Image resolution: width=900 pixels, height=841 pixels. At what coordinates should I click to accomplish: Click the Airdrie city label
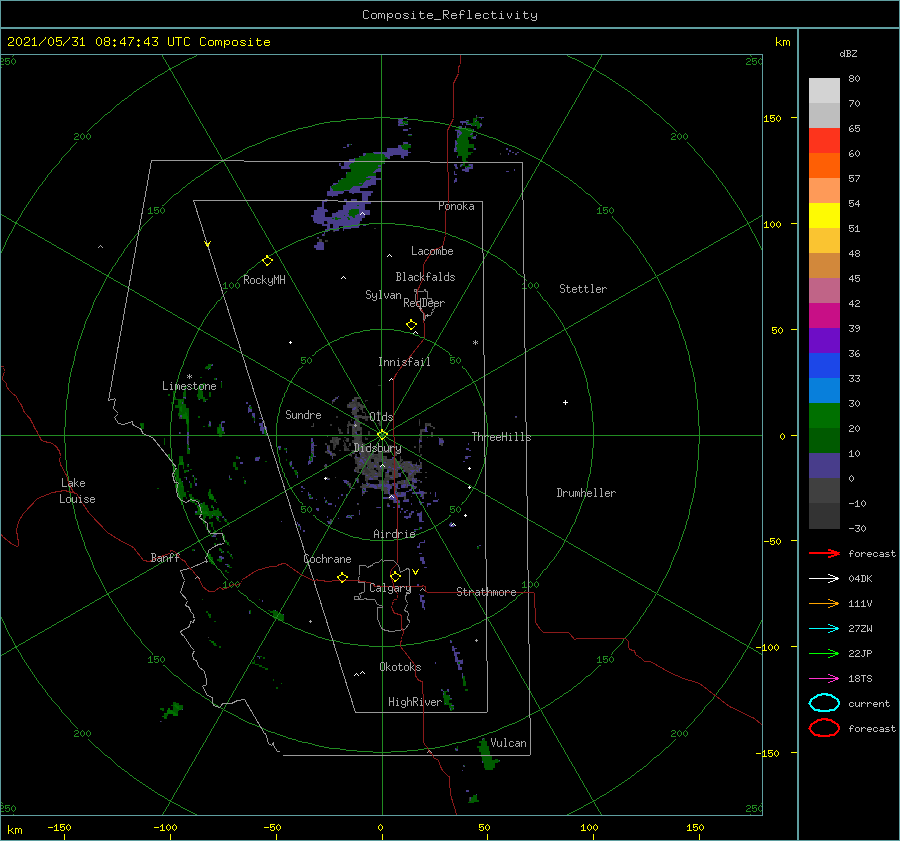click(394, 534)
